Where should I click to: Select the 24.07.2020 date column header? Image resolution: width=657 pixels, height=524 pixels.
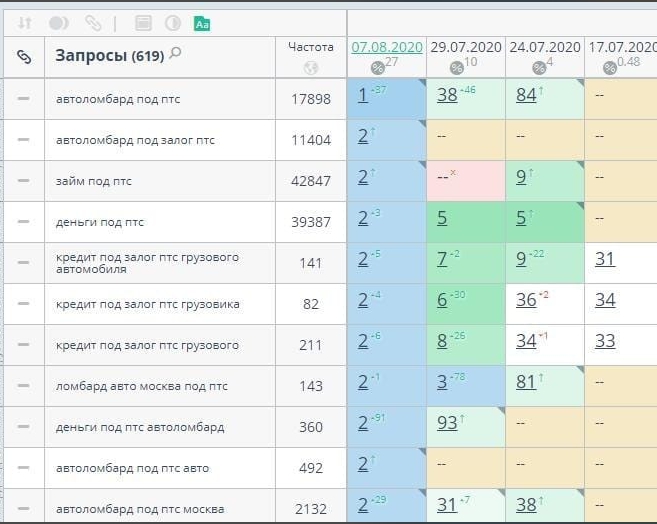544,47
